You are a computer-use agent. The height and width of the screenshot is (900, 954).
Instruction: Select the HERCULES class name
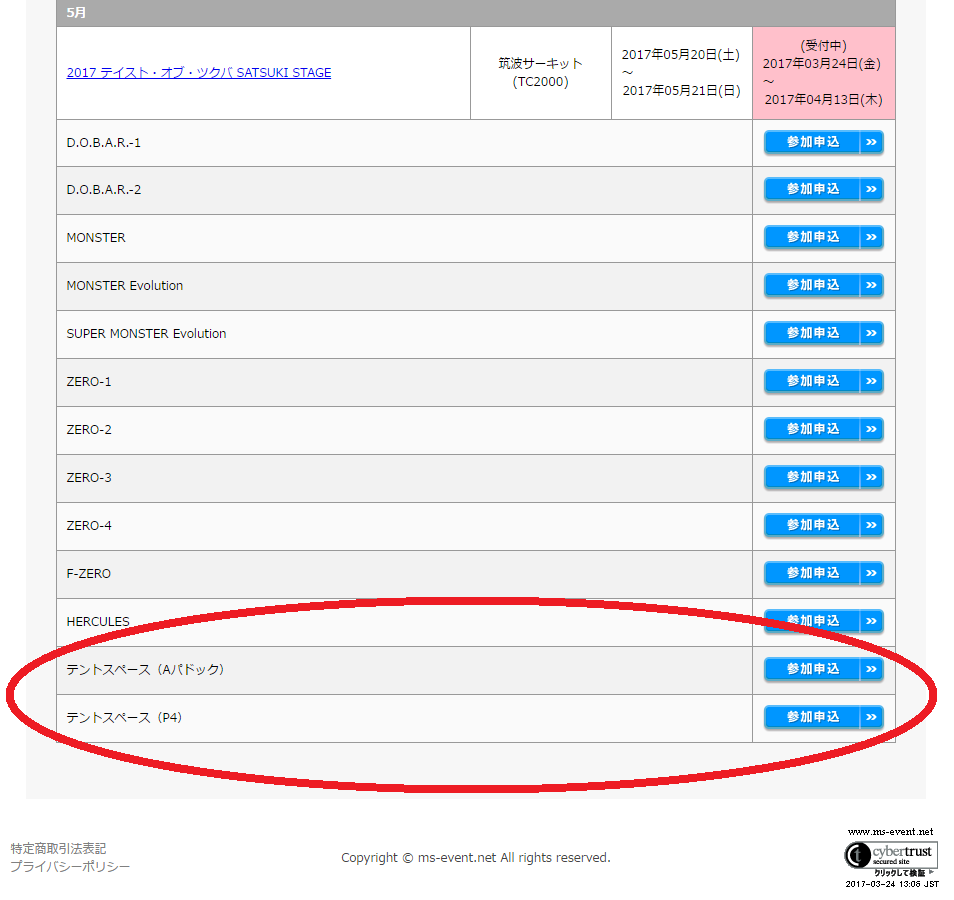click(98, 622)
